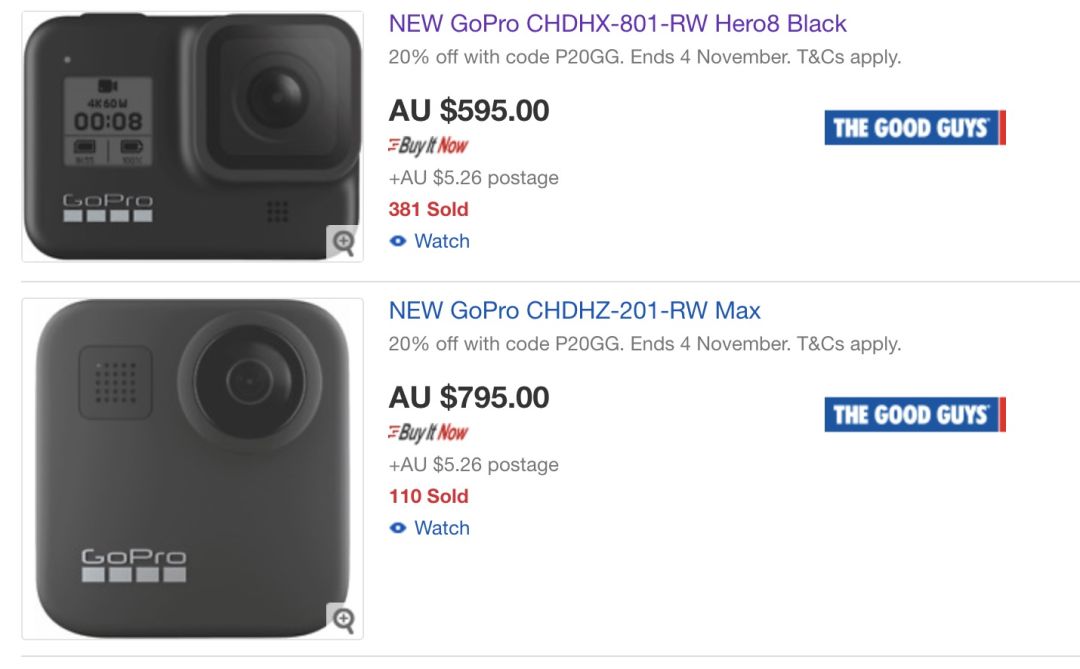The height and width of the screenshot is (669, 1080).
Task: Watch the GoPro Max listing
Action: point(430,528)
